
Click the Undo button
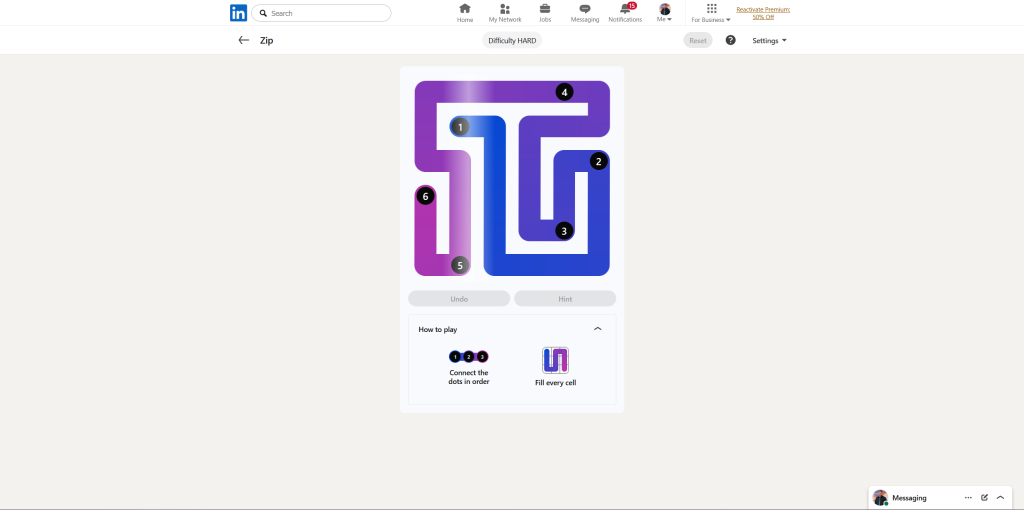pyautogui.click(x=459, y=298)
